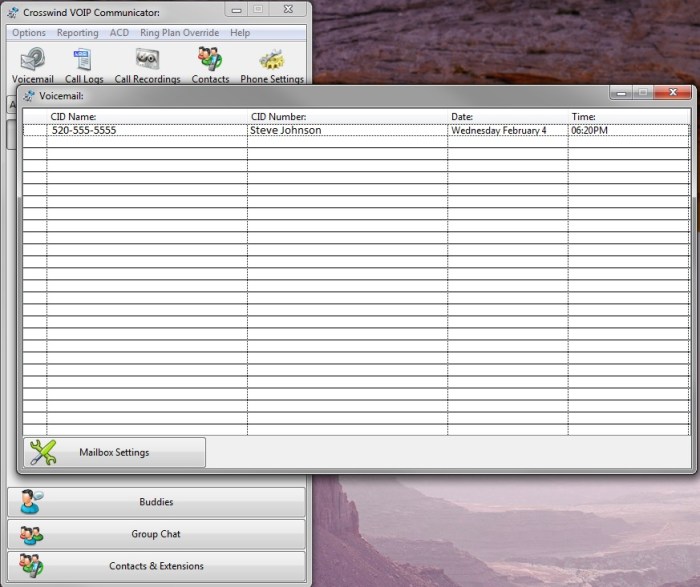Close the Voicemail window

pos(673,92)
